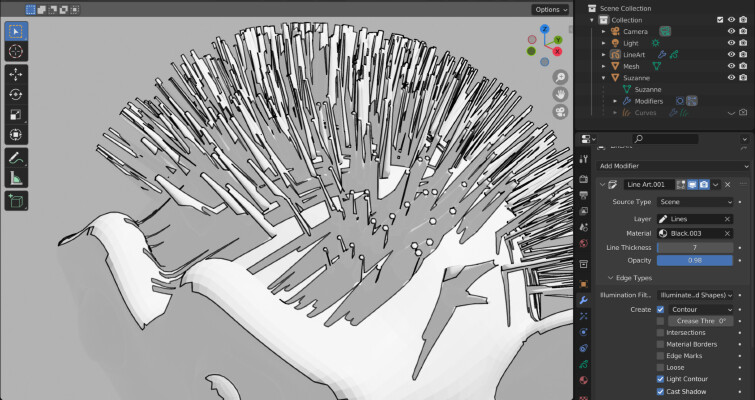Toggle Collection exclude checkbox in outliner
Screen dimensions: 755x400
click(x=720, y=20)
